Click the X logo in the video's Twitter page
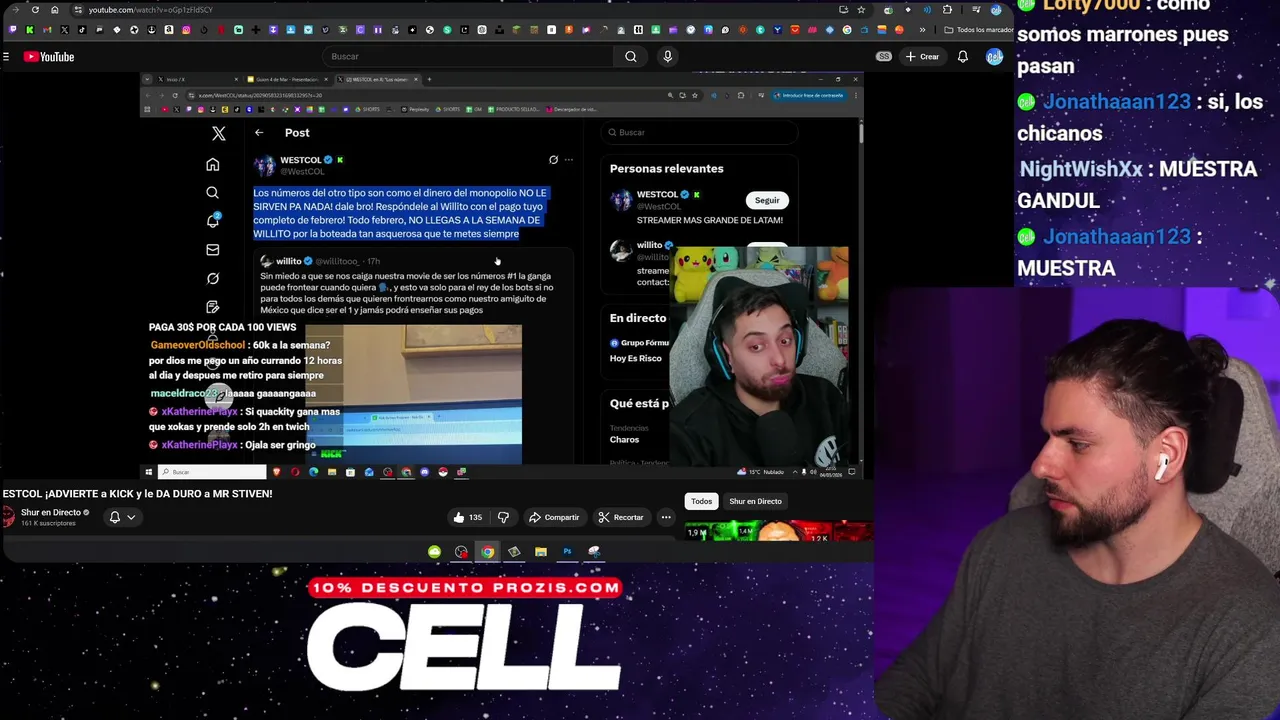This screenshot has width=1280, height=720. [219, 133]
